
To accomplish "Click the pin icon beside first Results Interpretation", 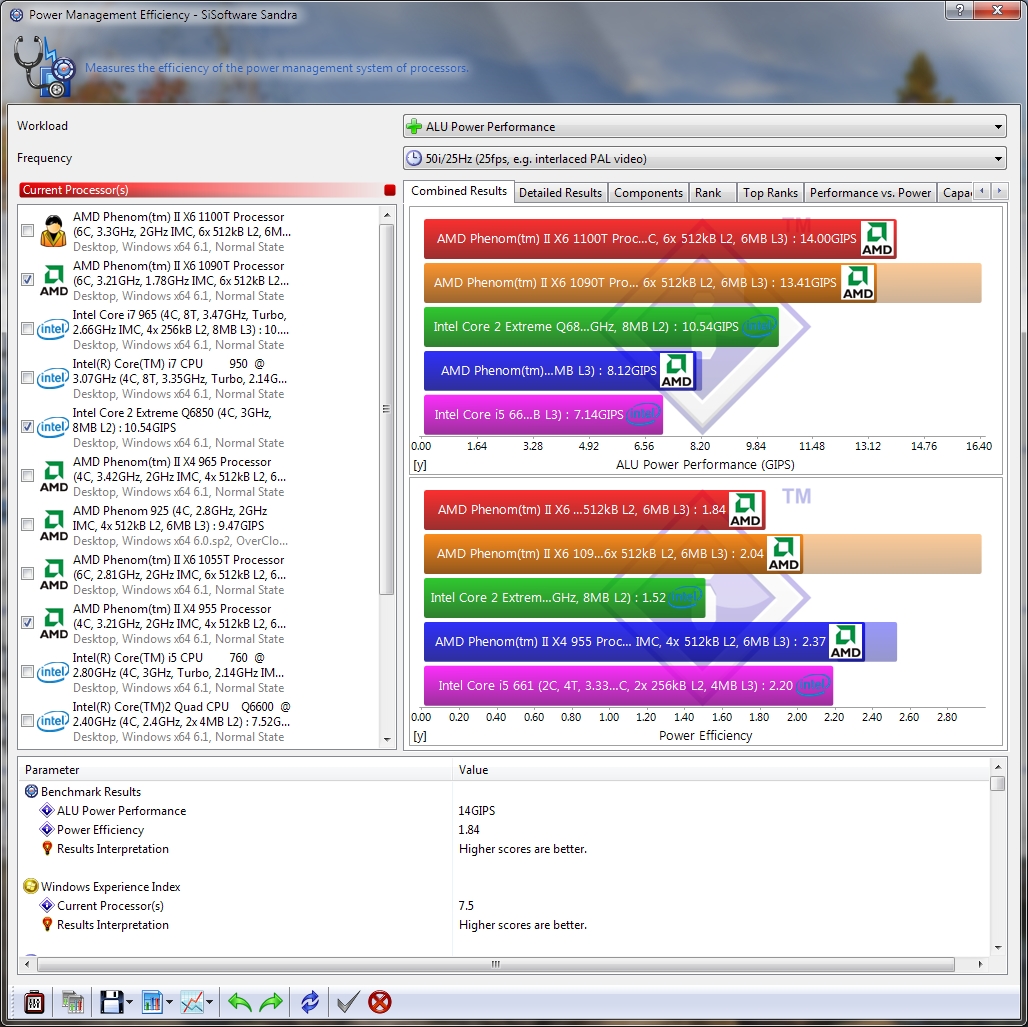I will [x=47, y=848].
